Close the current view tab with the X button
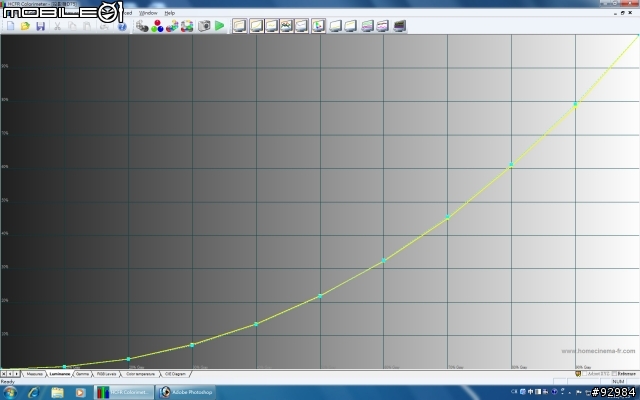Viewport: 640px width, 400px height. point(3,374)
